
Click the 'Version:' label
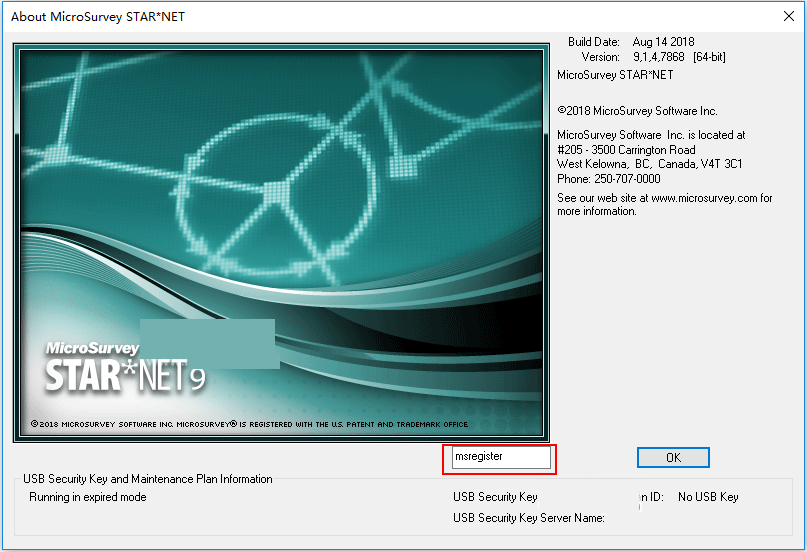pos(601,57)
